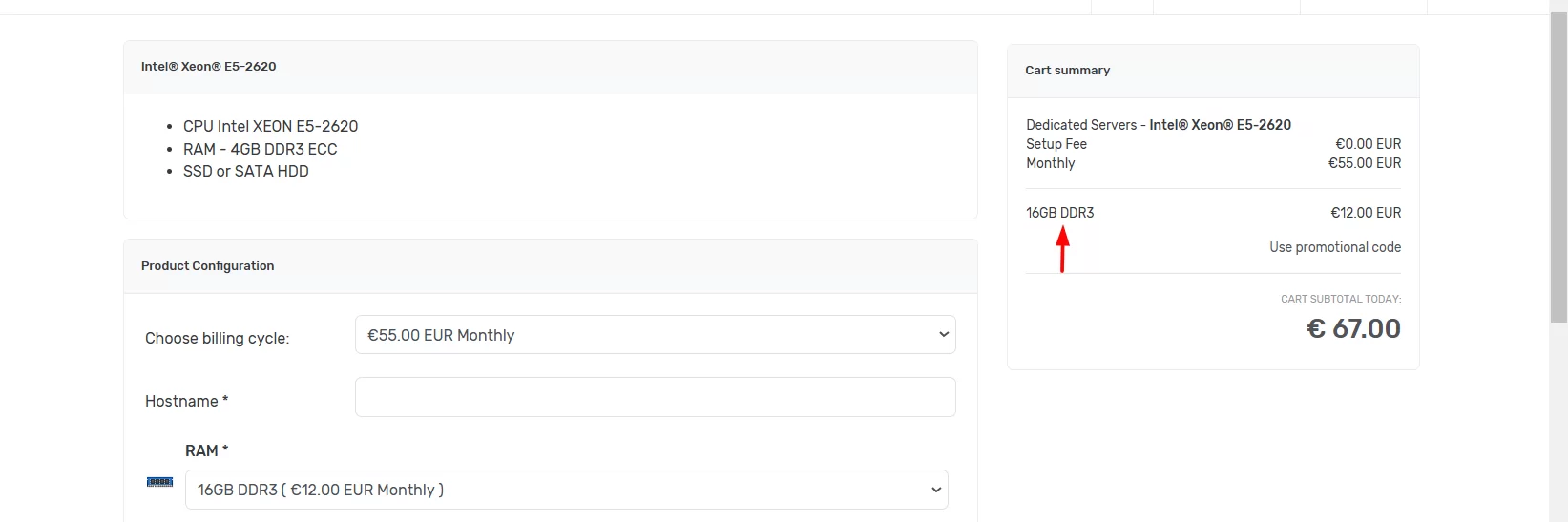1568x522 pixels.
Task: Click the red arrow annotation
Action: [1062, 249]
